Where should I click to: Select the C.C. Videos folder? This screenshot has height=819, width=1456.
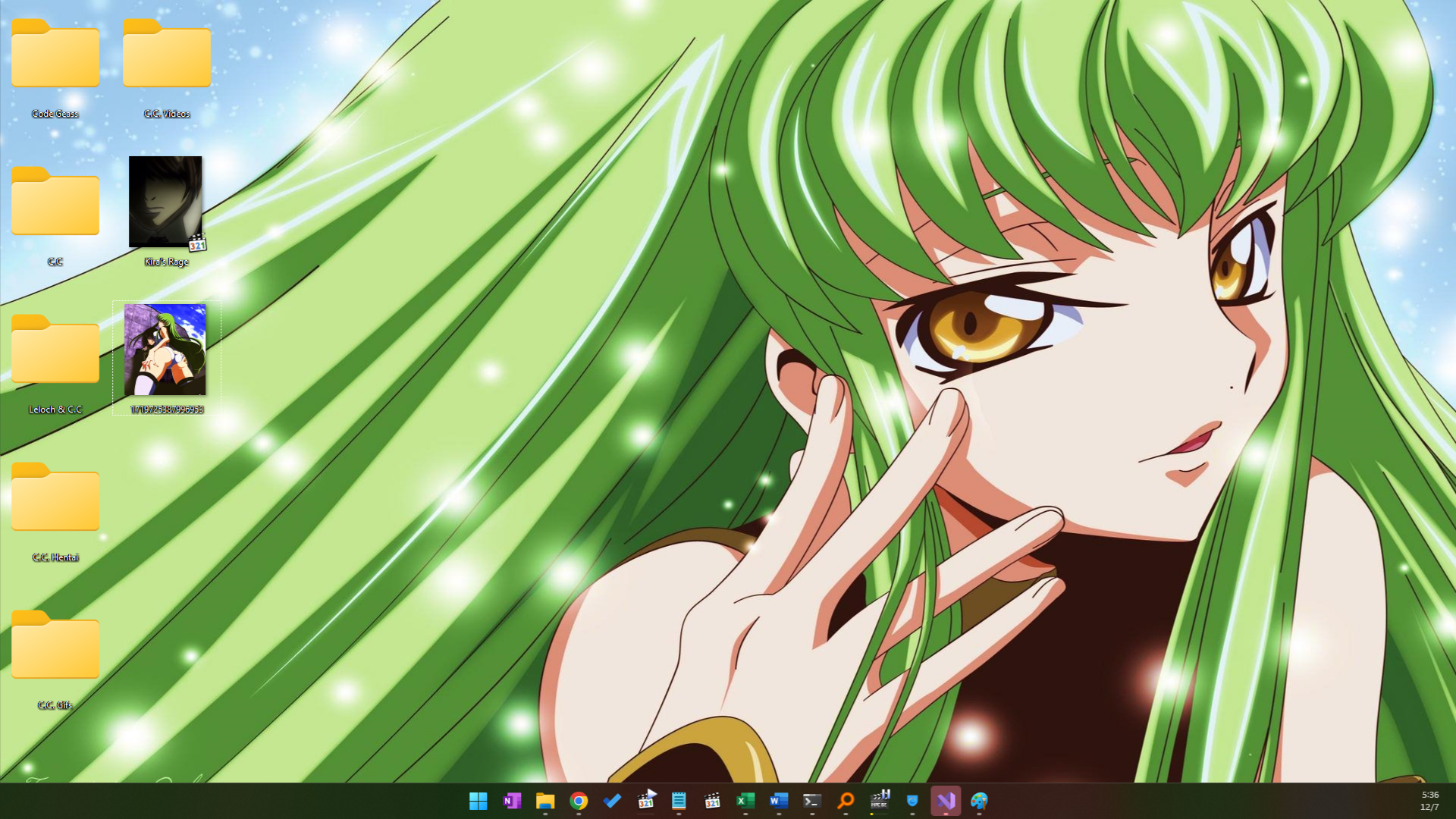166,55
